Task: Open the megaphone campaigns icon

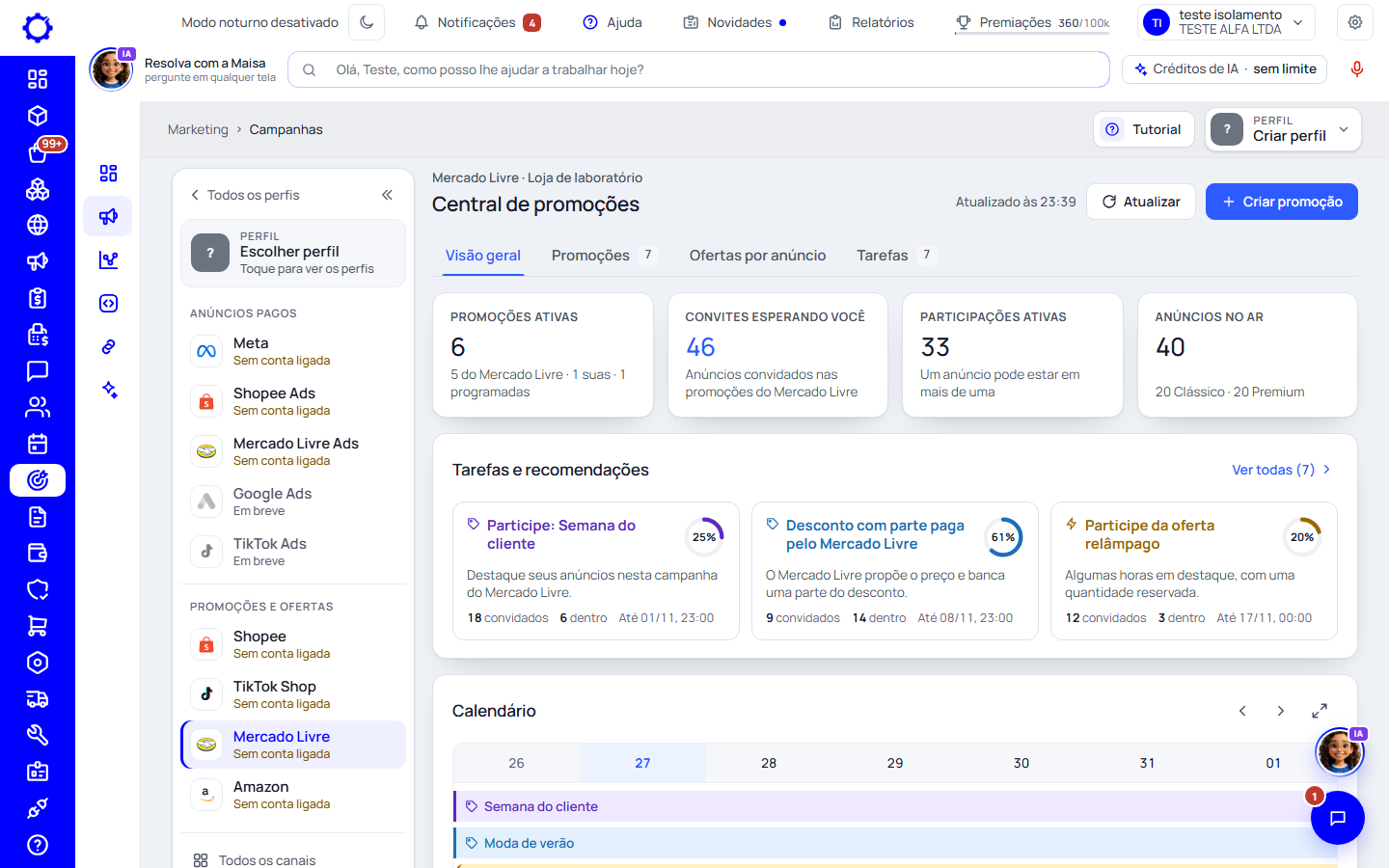Action: click(108, 216)
